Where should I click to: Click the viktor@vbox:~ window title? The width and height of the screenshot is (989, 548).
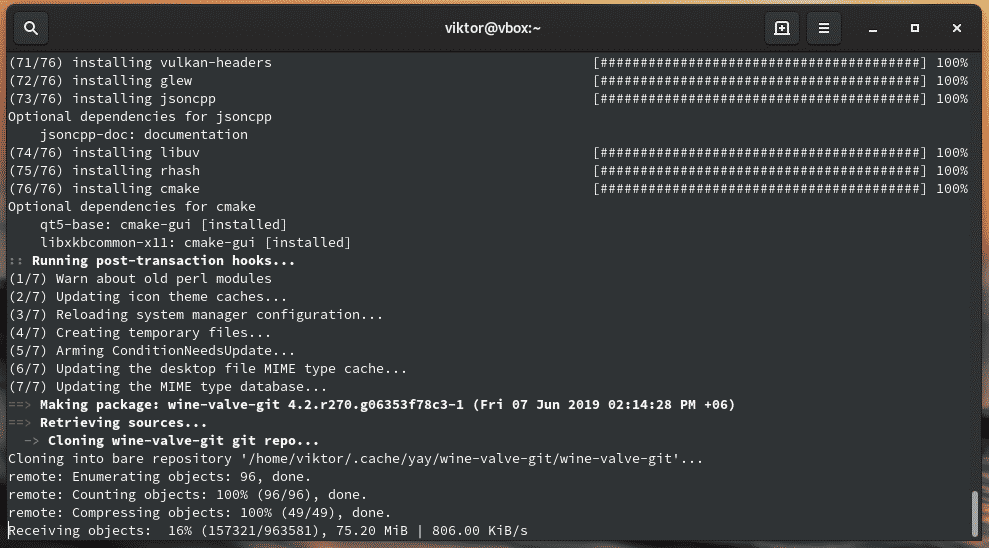pyautogui.click(x=492, y=28)
